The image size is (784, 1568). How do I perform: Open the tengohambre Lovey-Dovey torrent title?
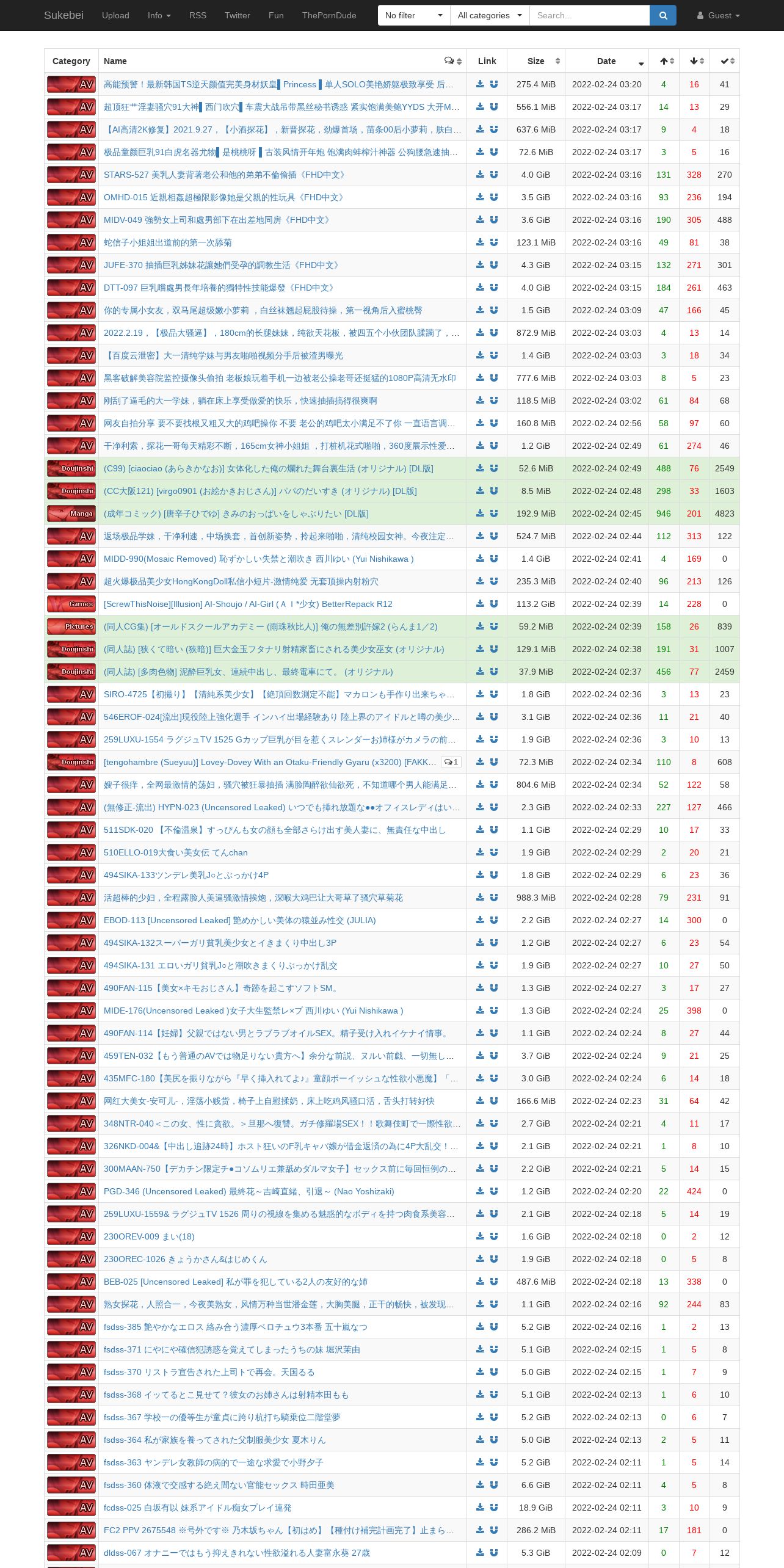coord(270,762)
